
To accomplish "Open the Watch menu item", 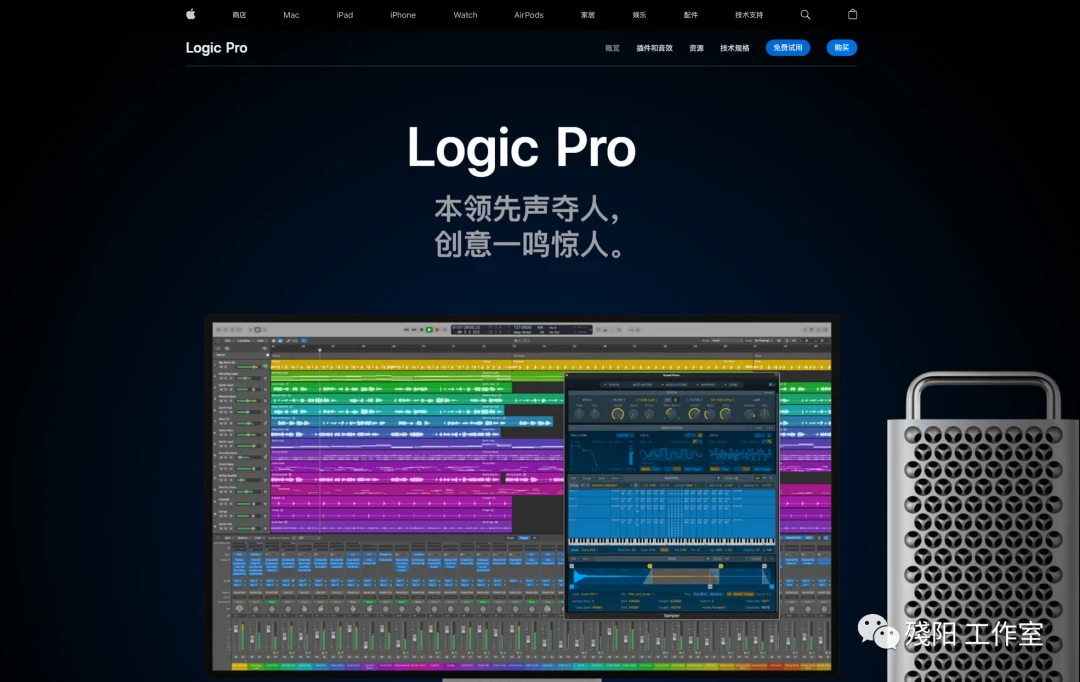I will (466, 15).
